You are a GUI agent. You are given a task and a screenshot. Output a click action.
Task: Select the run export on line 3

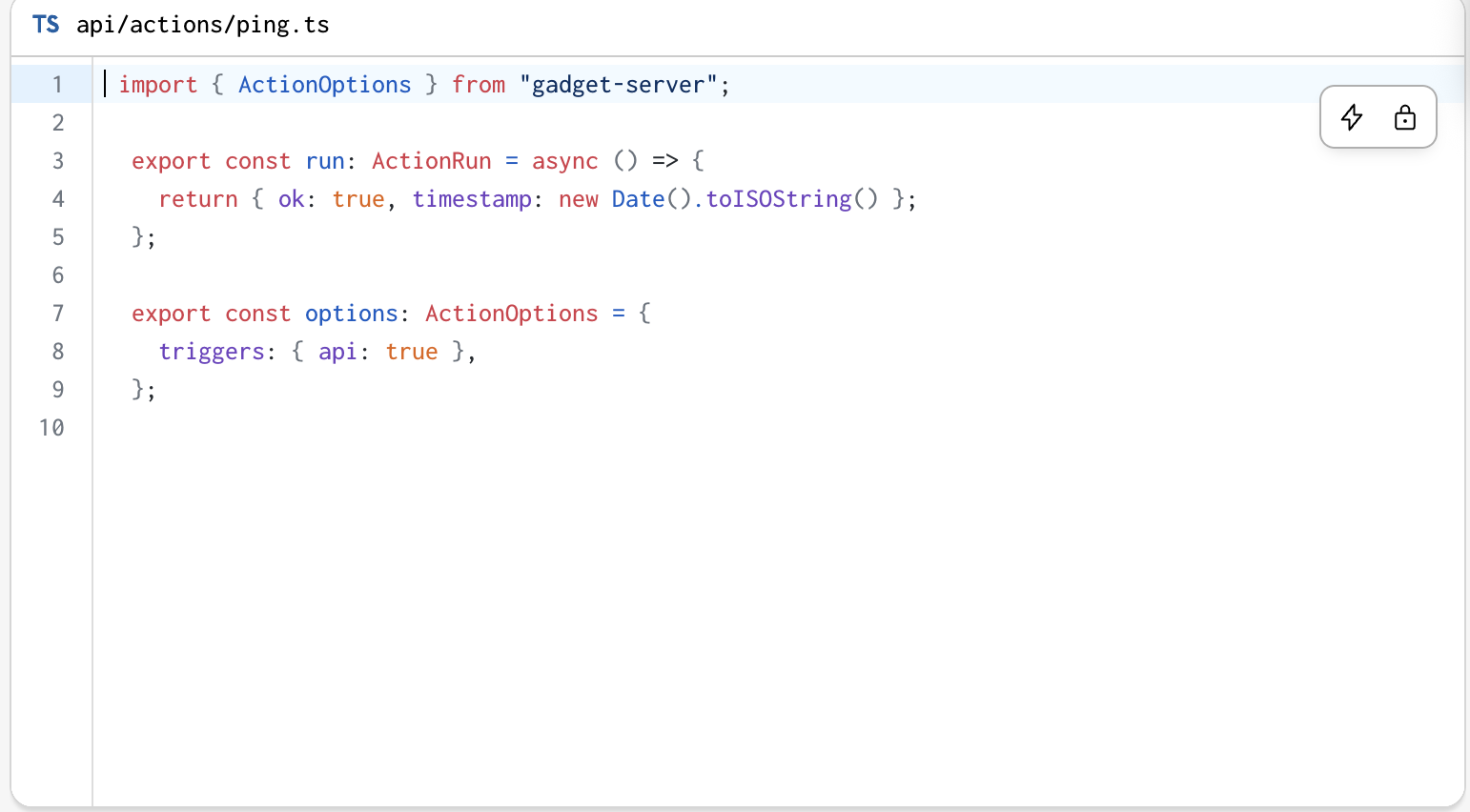325,160
